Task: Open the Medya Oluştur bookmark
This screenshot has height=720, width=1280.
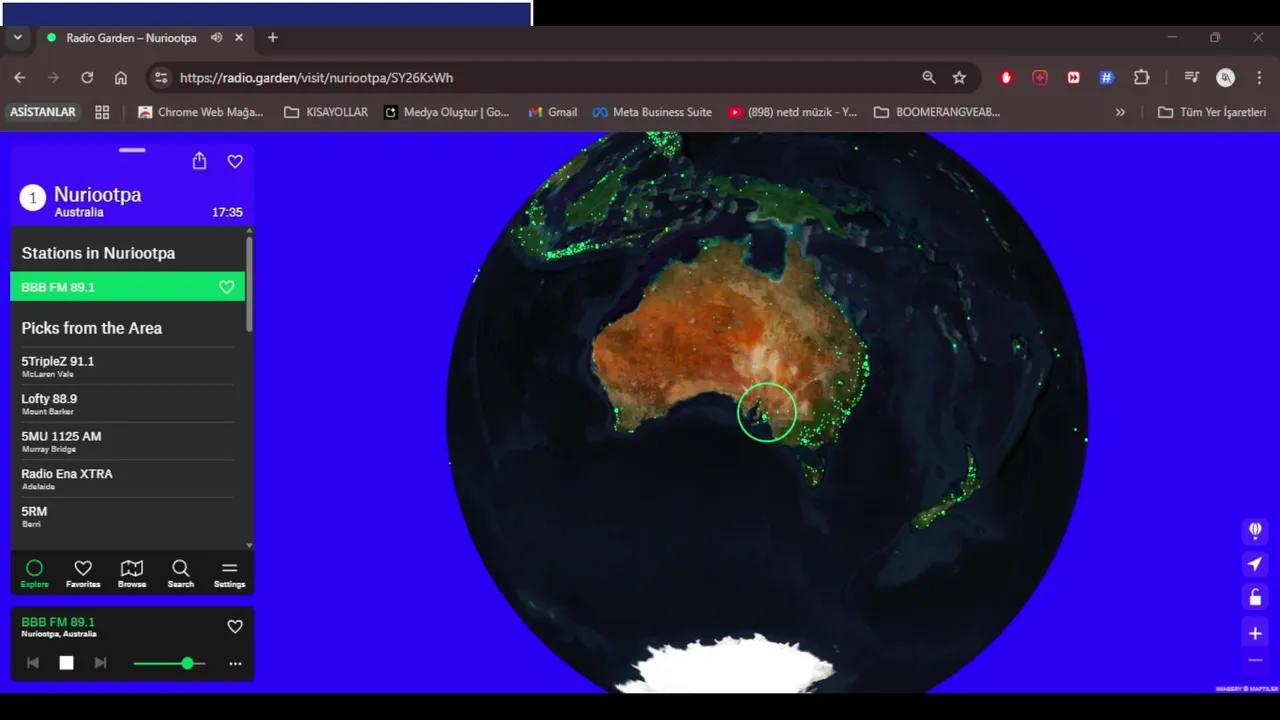Action: pos(447,112)
